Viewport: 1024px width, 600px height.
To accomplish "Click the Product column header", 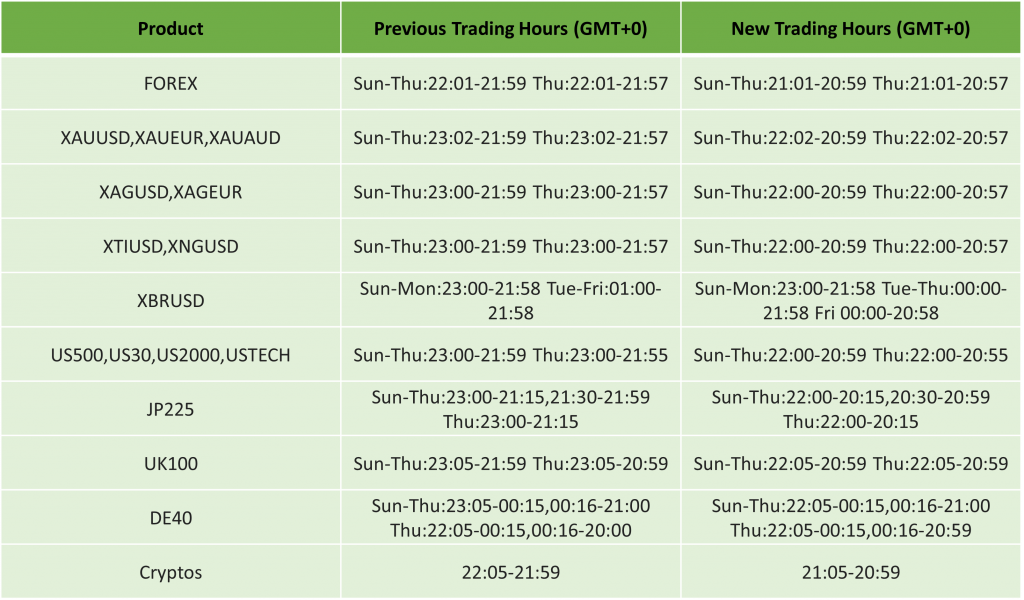I will pos(170,29).
